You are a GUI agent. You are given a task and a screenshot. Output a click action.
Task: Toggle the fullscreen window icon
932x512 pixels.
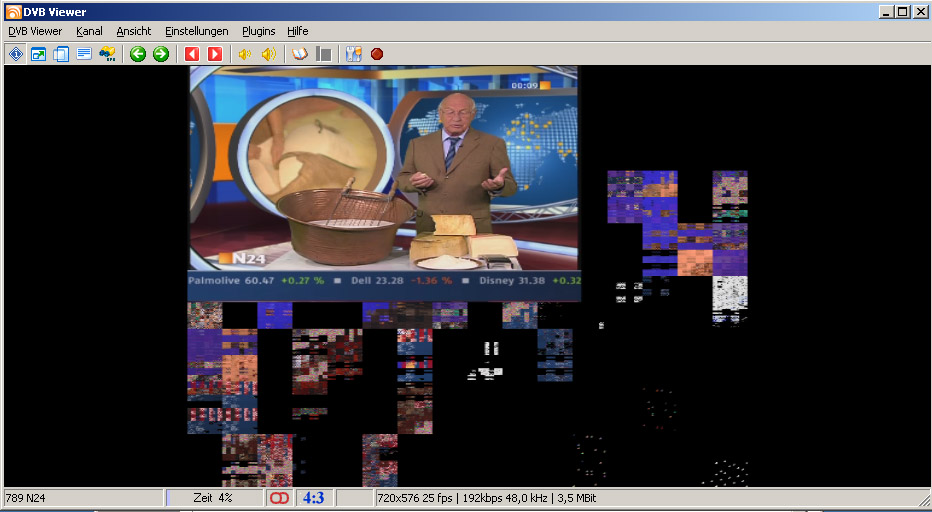tap(38, 54)
